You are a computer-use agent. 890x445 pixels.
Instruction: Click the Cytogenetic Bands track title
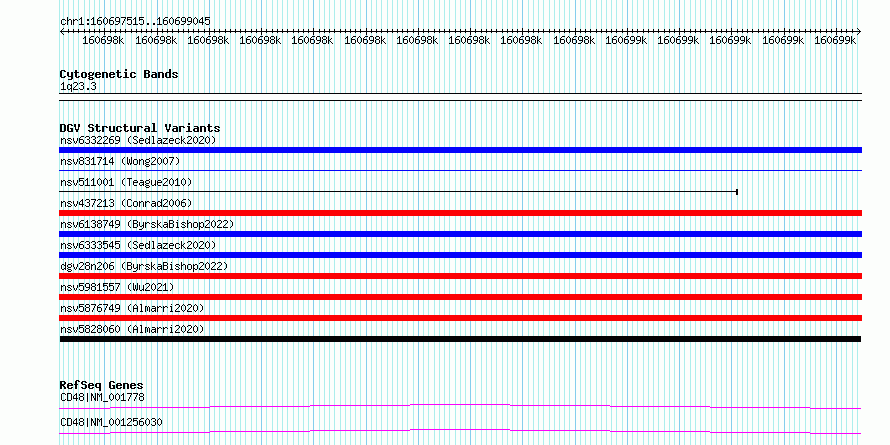(119, 74)
